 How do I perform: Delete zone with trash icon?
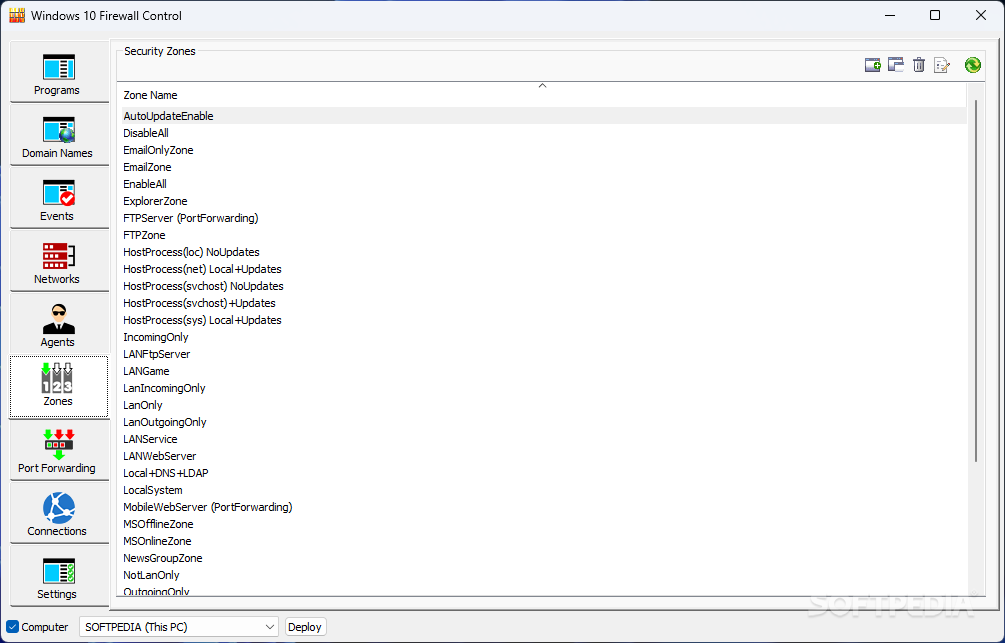918,65
